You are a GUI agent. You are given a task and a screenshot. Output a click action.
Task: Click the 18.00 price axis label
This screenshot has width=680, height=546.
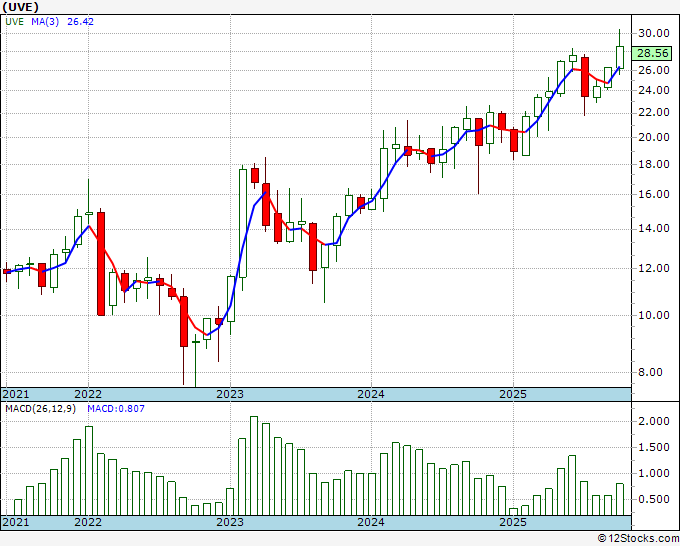[x=654, y=164]
